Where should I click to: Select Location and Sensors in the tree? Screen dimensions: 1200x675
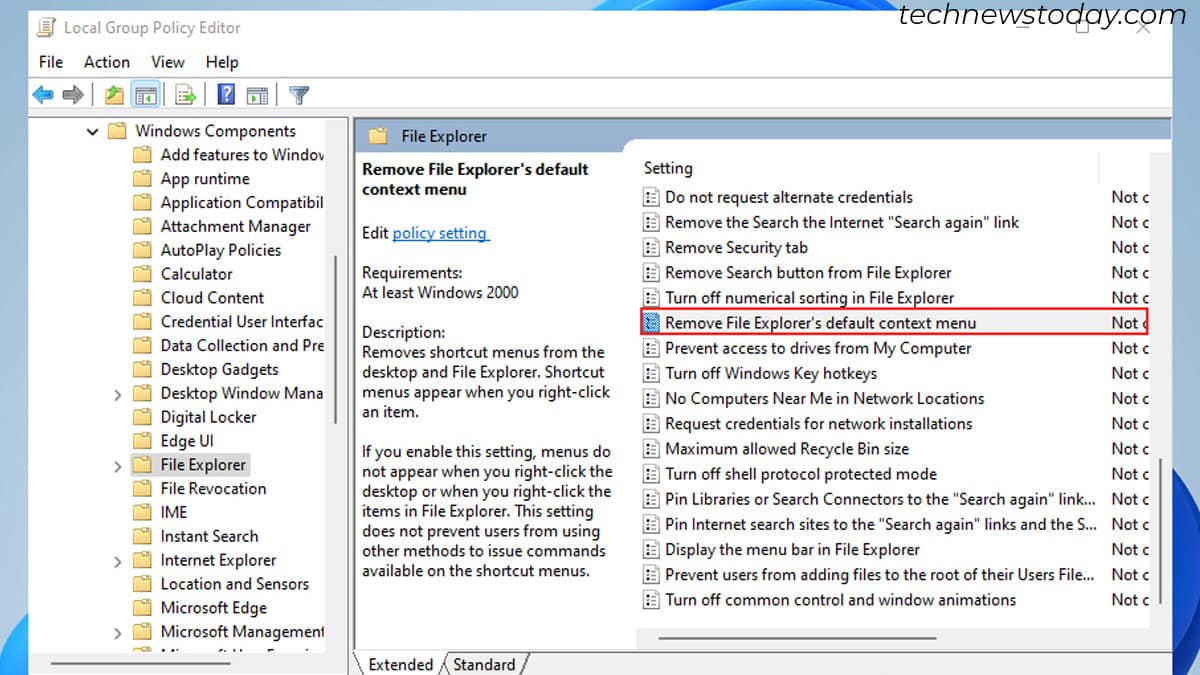(x=235, y=584)
